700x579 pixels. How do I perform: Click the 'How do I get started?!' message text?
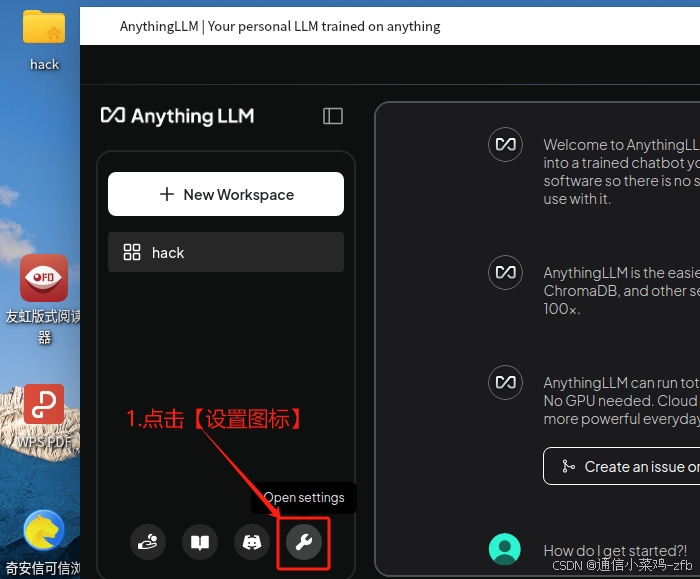point(615,550)
